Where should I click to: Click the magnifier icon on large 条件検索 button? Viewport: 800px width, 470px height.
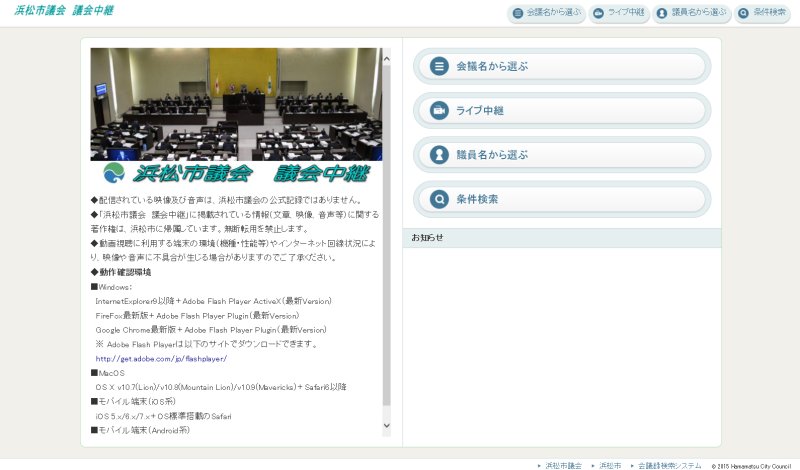coord(439,199)
